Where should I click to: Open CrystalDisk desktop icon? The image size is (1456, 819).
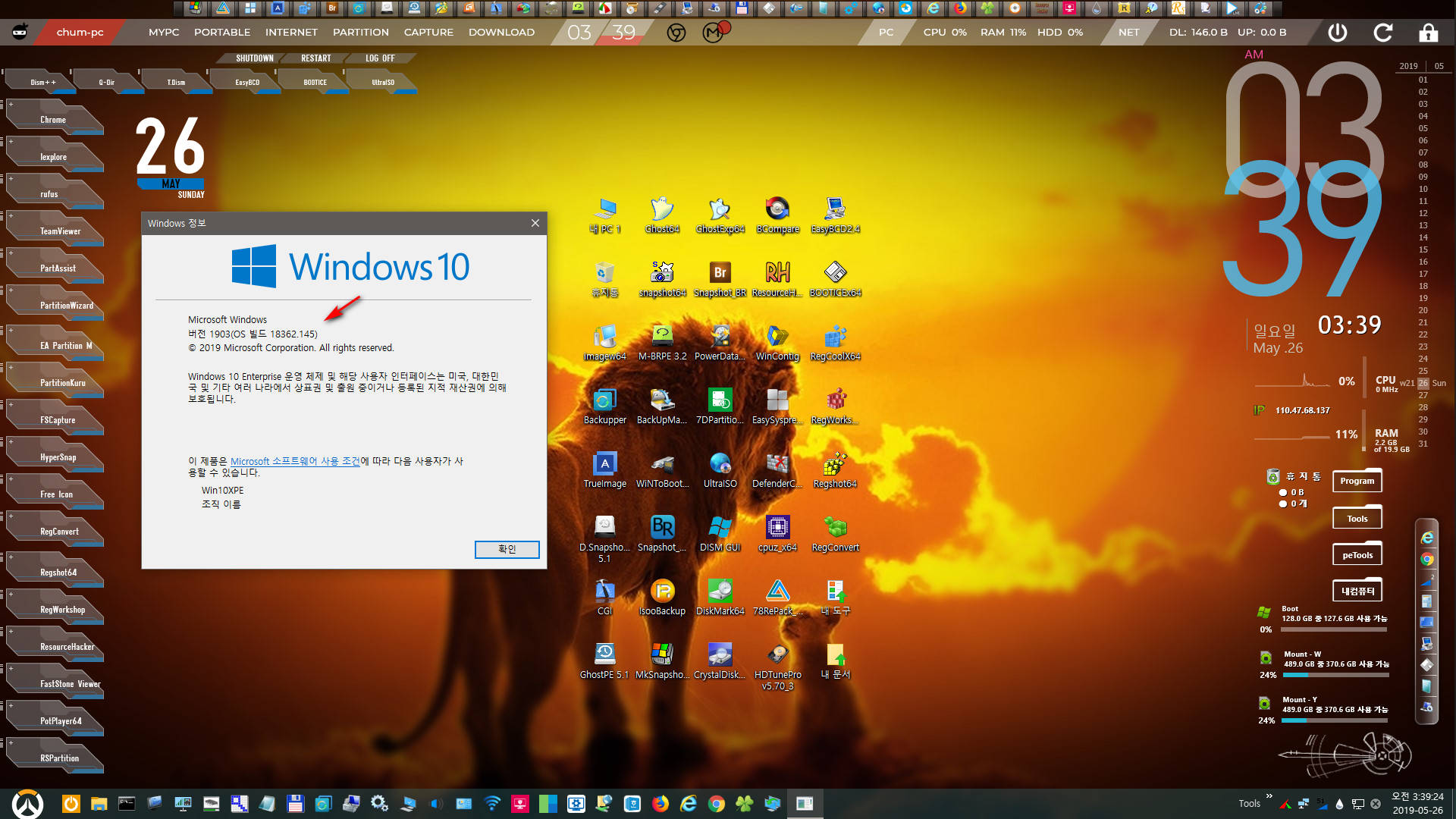pos(720,661)
